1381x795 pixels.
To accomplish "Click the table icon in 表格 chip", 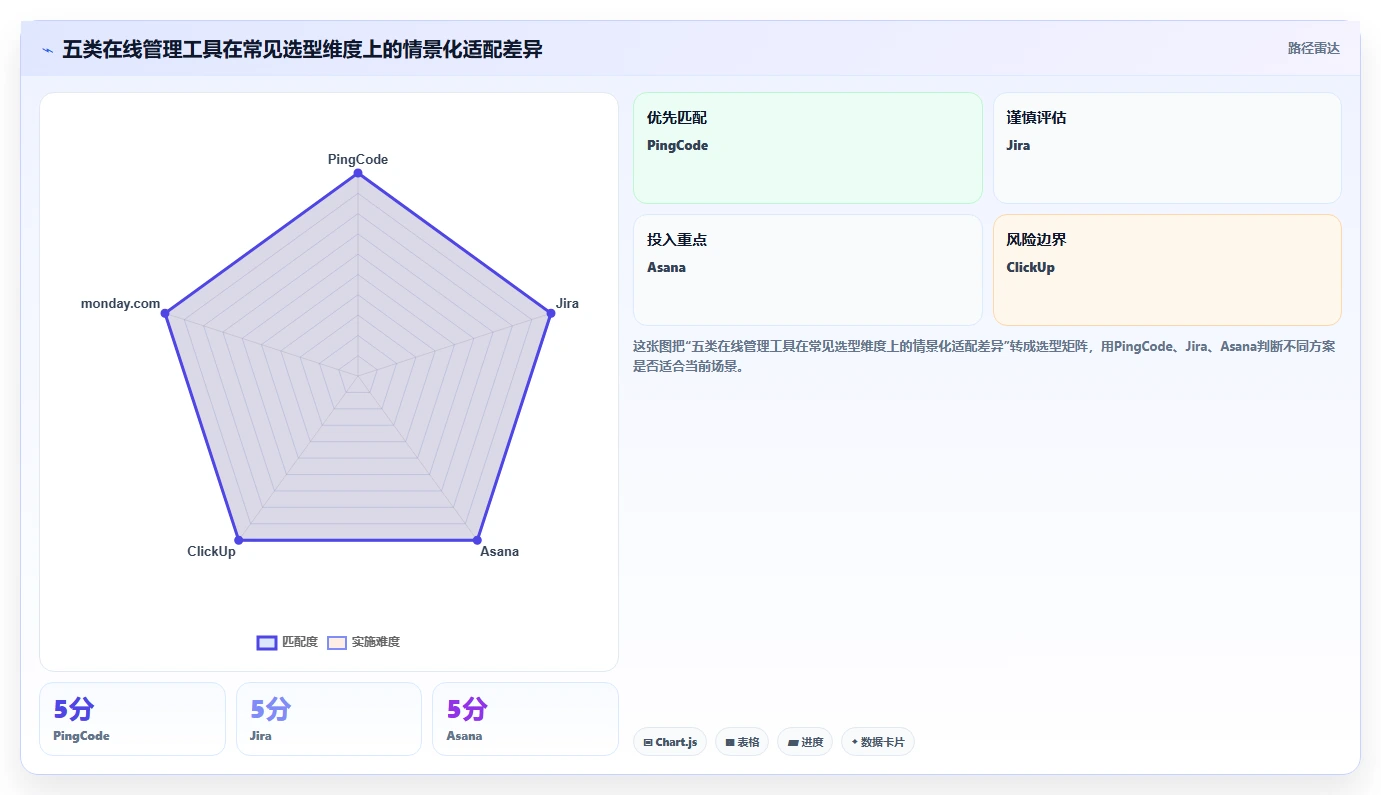I will [x=730, y=743].
